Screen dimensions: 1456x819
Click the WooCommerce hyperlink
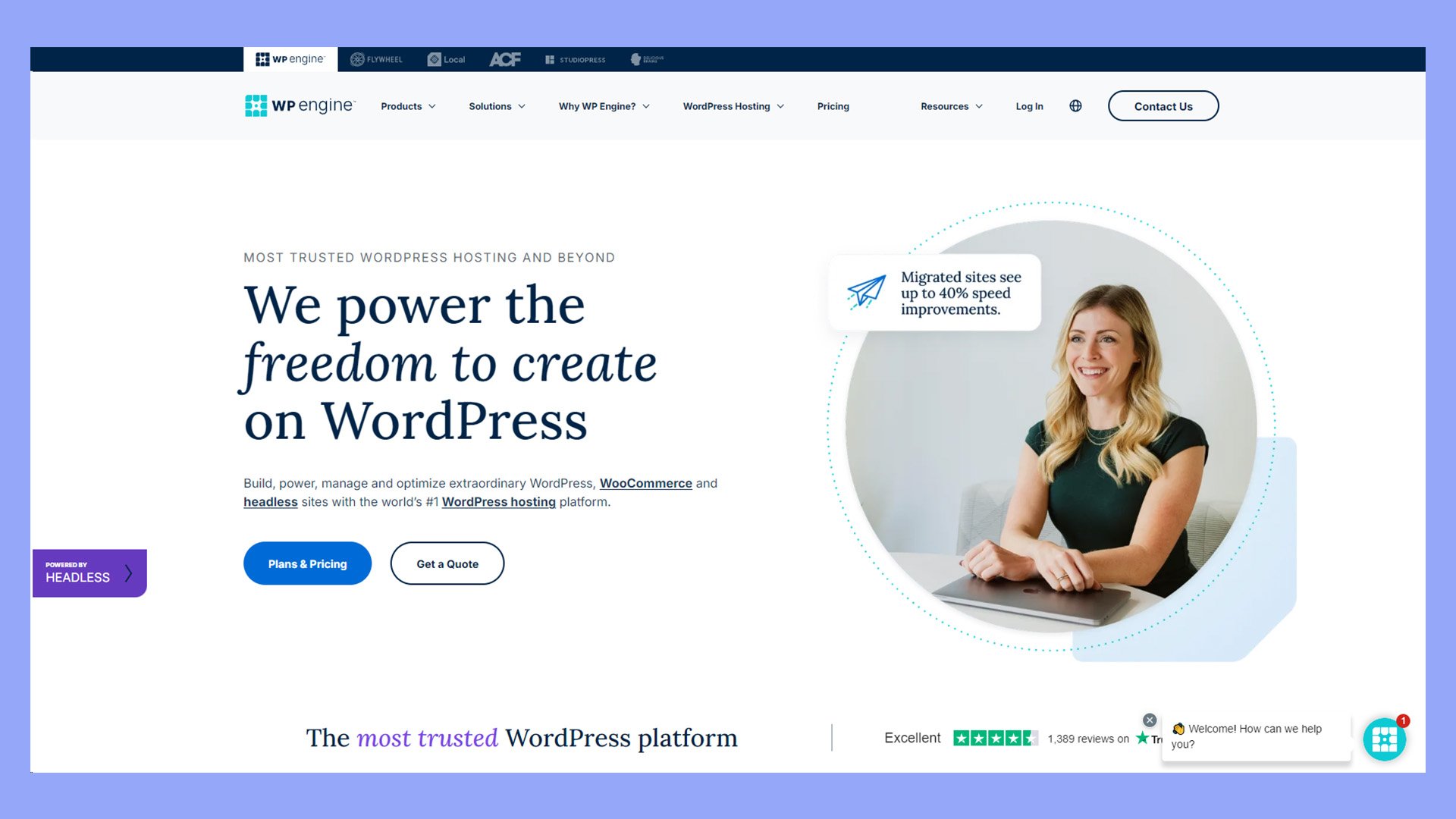pos(645,483)
